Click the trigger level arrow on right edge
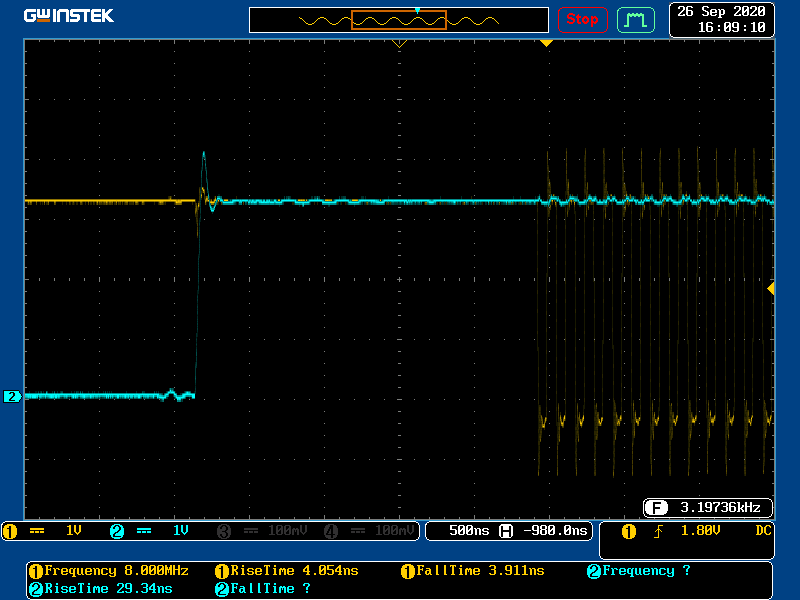 click(770, 288)
